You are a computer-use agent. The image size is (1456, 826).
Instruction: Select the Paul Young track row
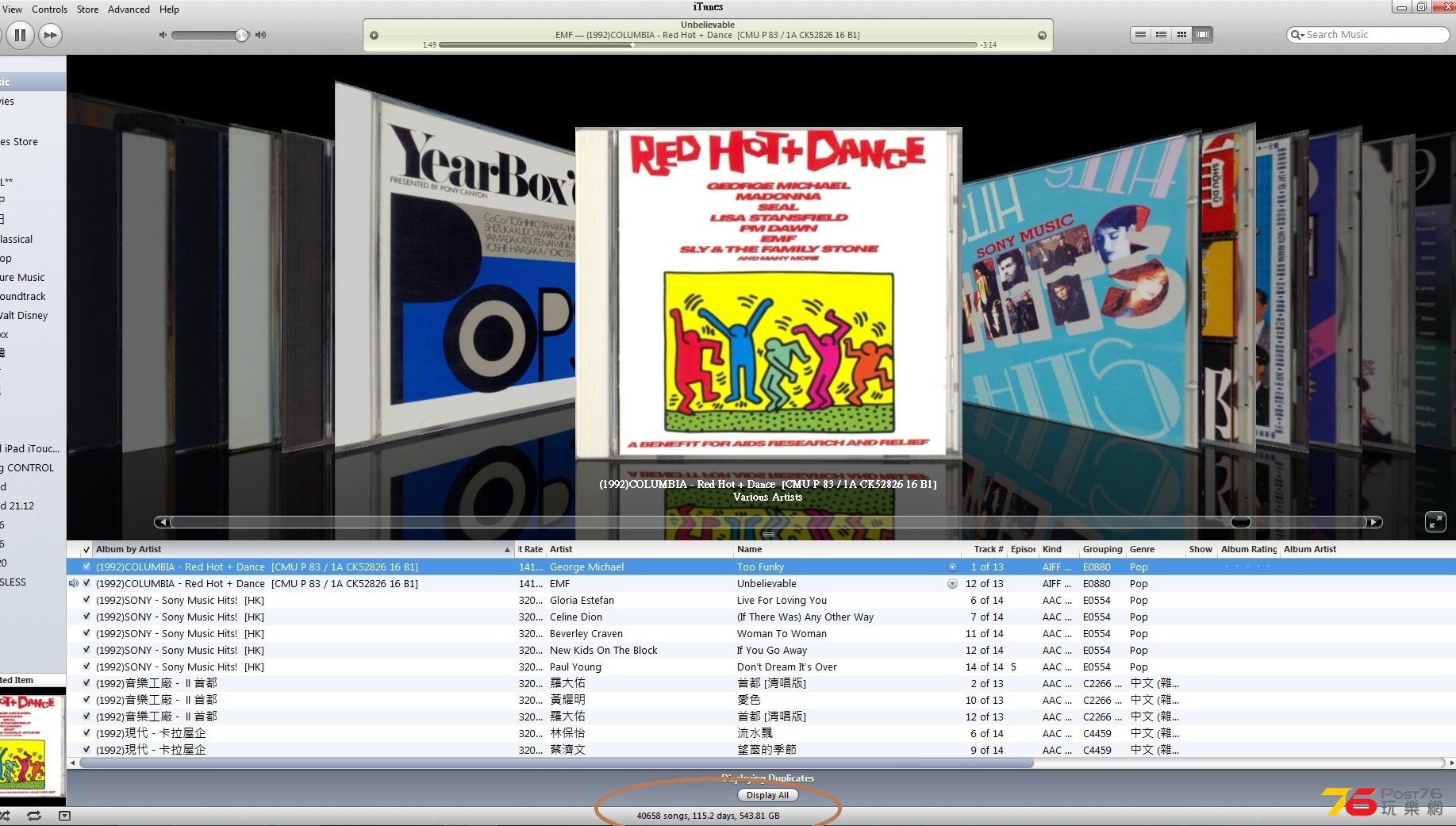tap(761, 667)
